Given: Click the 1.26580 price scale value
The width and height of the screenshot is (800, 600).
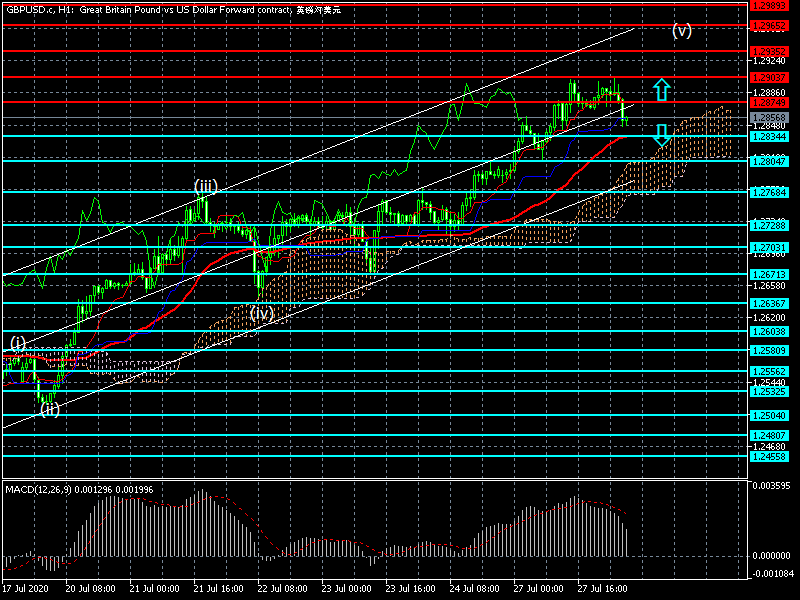Looking at the screenshot, I should point(769,286).
